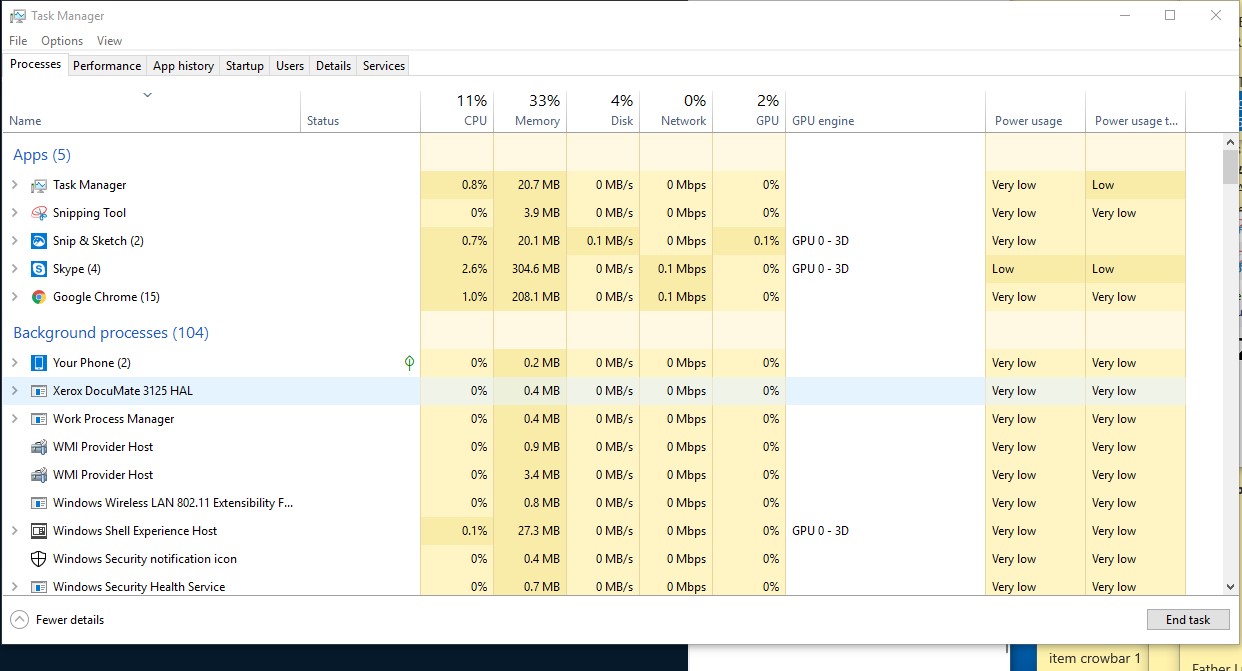
Task: Click the Windows Shell Experience Host icon
Action: [x=39, y=531]
